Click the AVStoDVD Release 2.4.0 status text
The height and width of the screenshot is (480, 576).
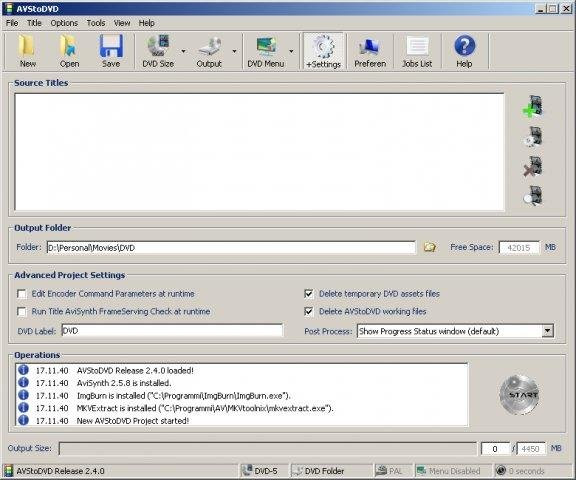61,471
